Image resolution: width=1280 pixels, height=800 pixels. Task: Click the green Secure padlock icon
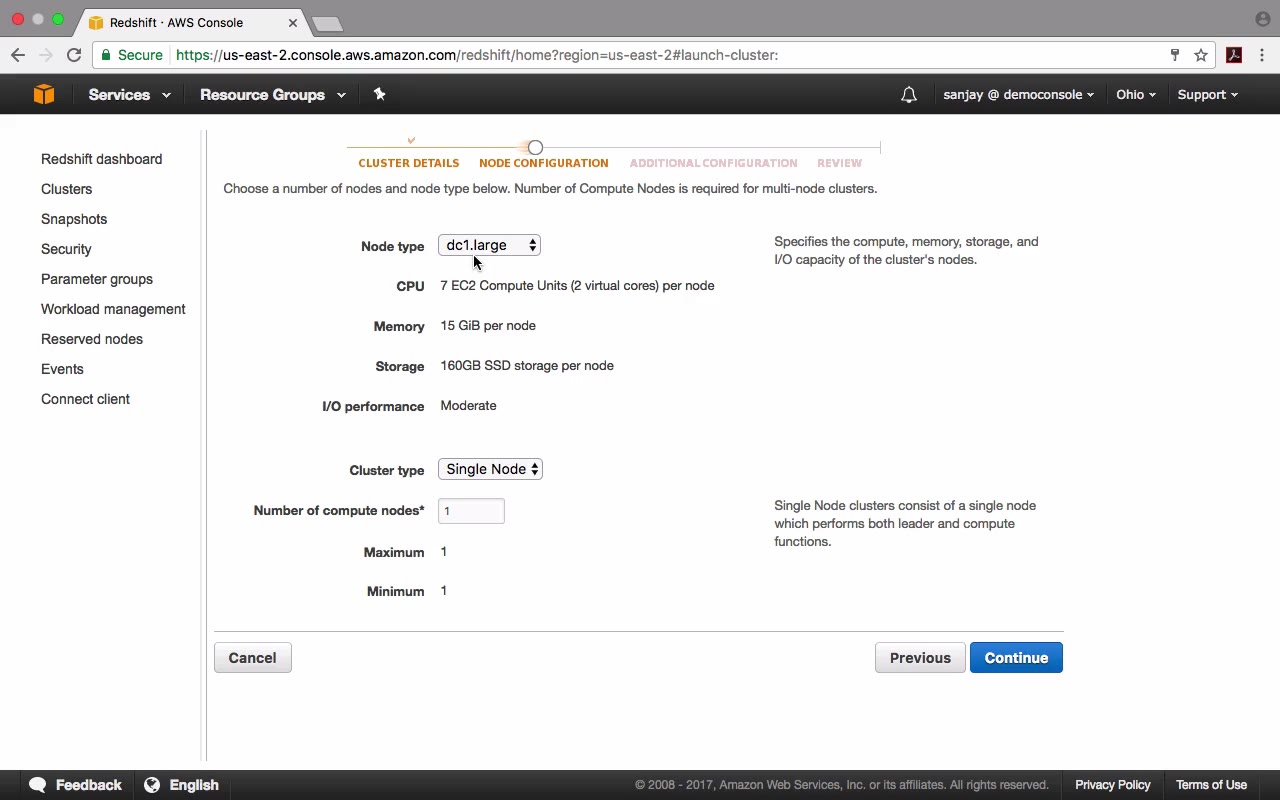point(105,55)
